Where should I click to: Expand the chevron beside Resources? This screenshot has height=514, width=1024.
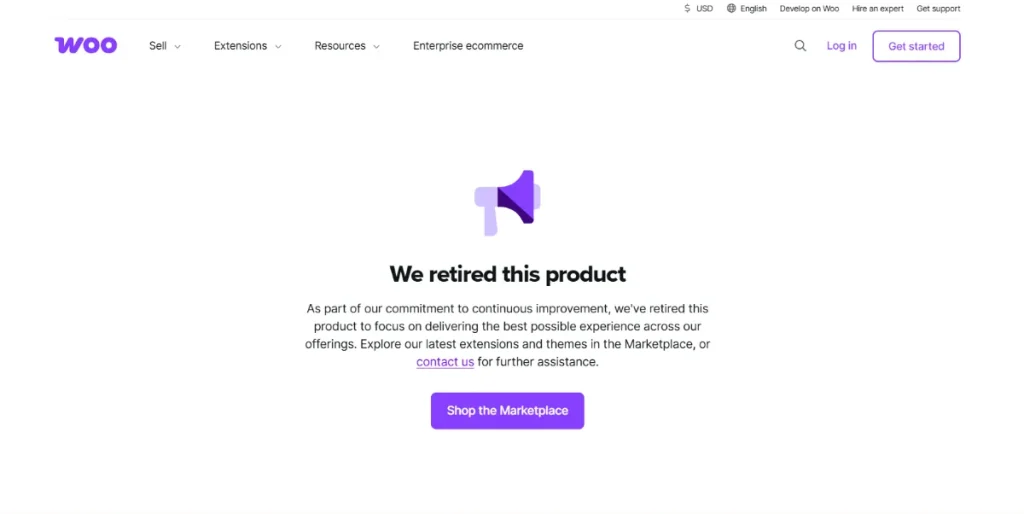click(376, 47)
